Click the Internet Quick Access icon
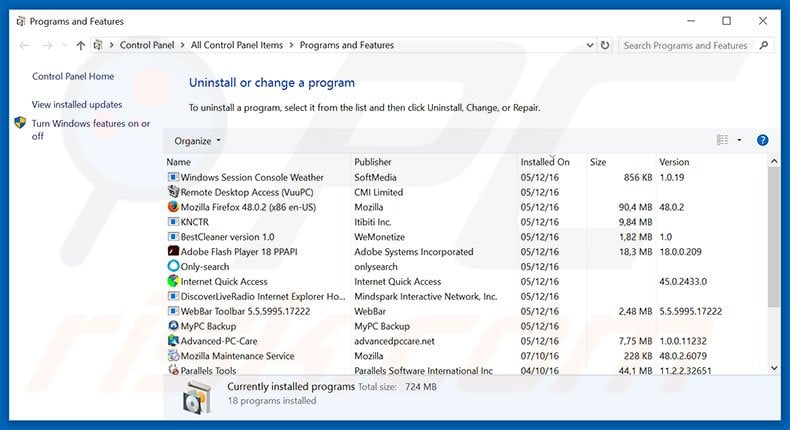 coord(173,281)
